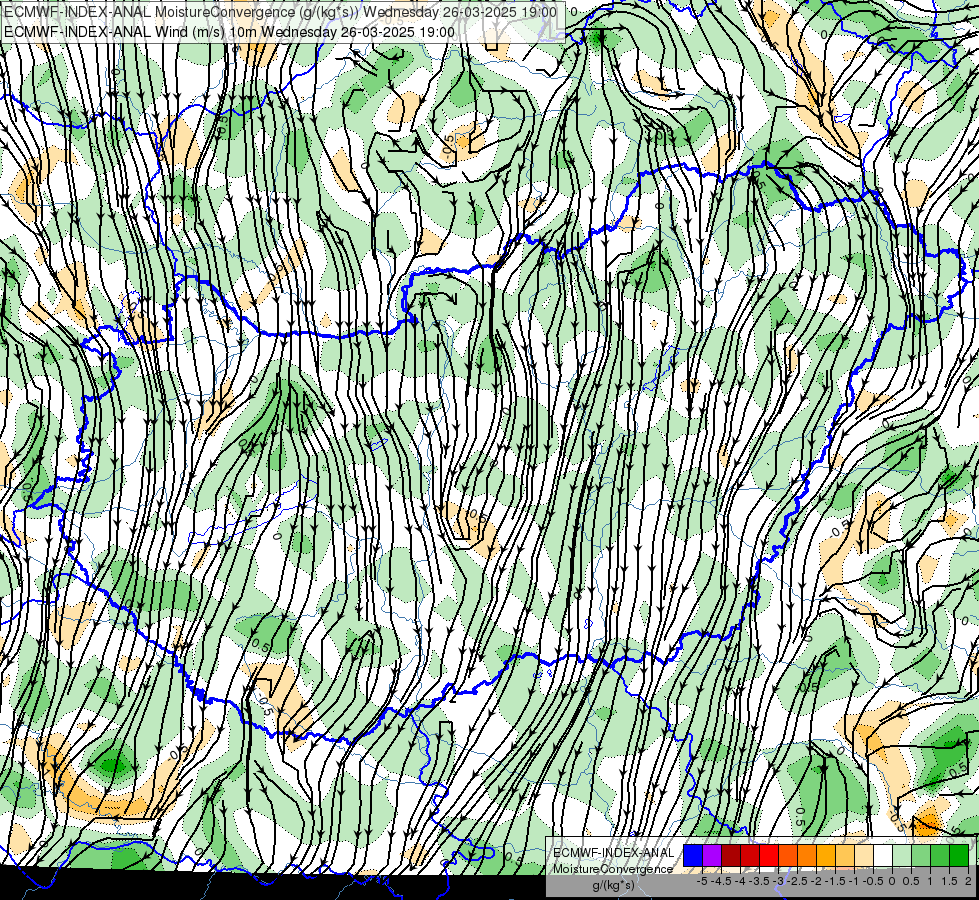
Task: Click the '2' legend tick label
Action: (x=969, y=881)
